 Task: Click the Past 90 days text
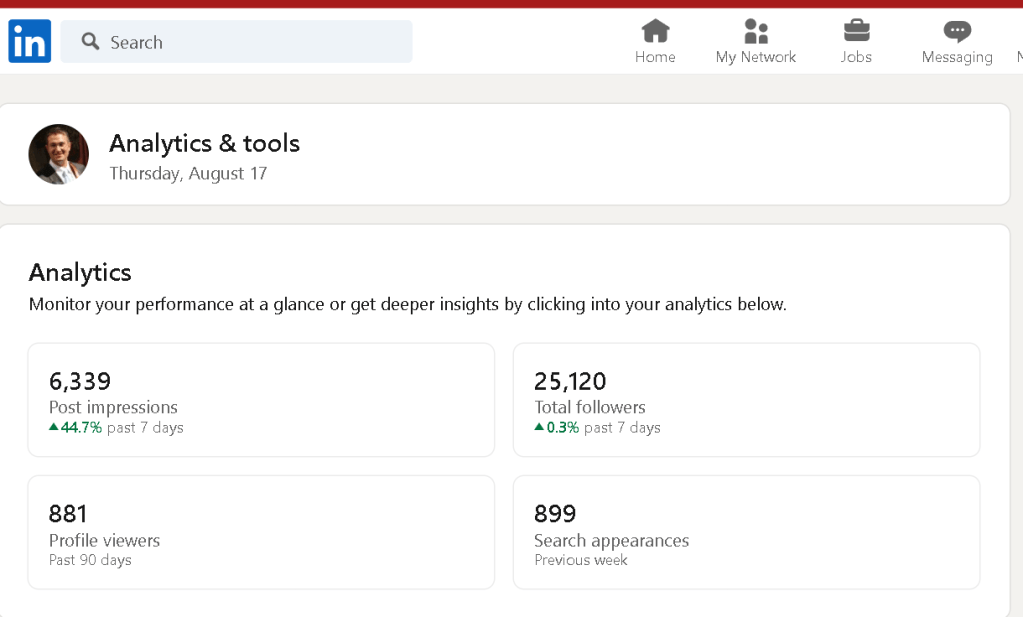tap(90, 560)
